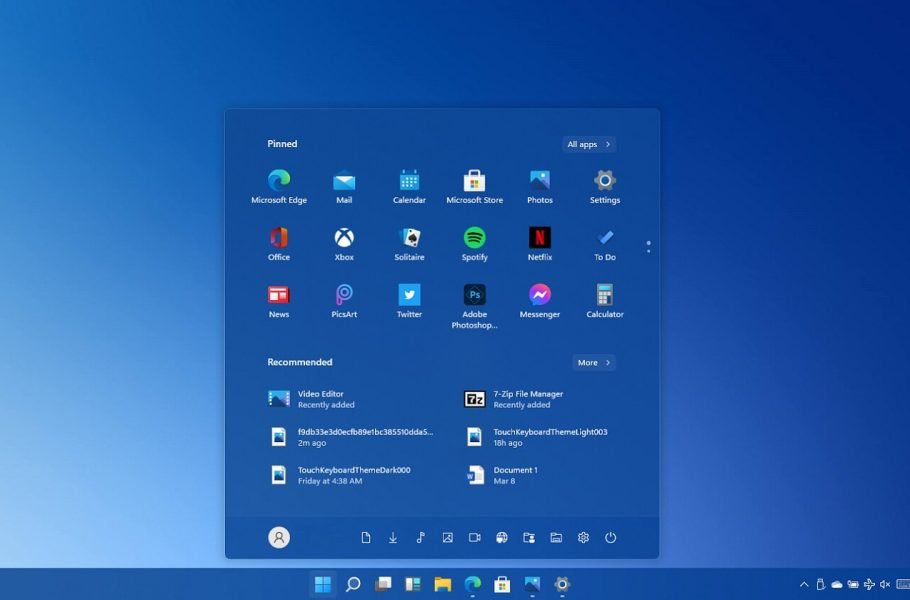Open taskbar Search
910x600 pixels.
point(353,584)
